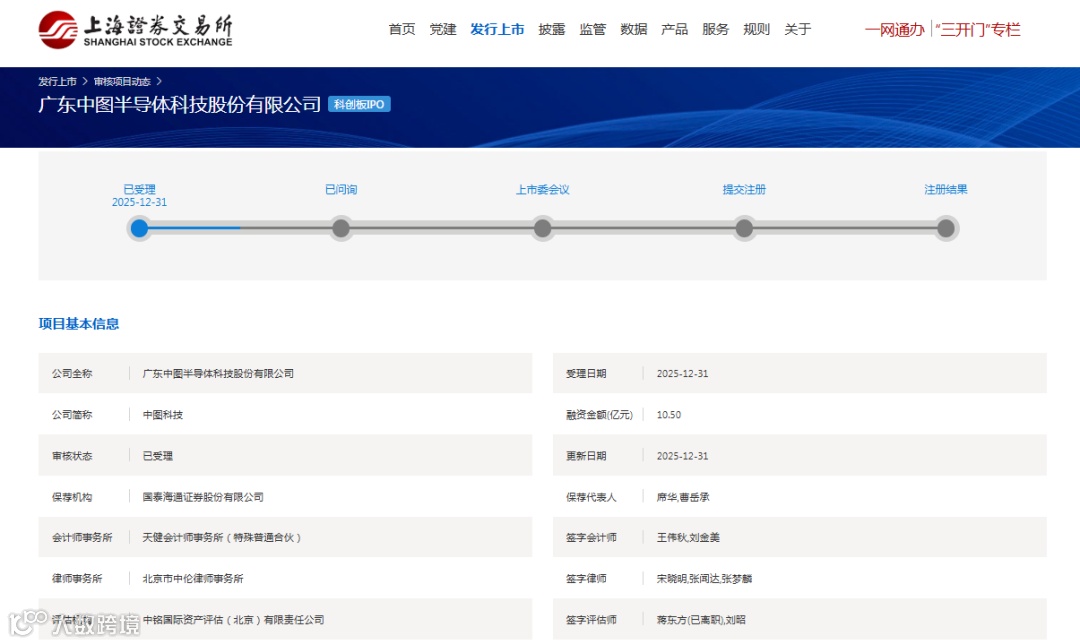Click the 更新日期 value 2025-12-31
1080x644 pixels.
(682, 456)
